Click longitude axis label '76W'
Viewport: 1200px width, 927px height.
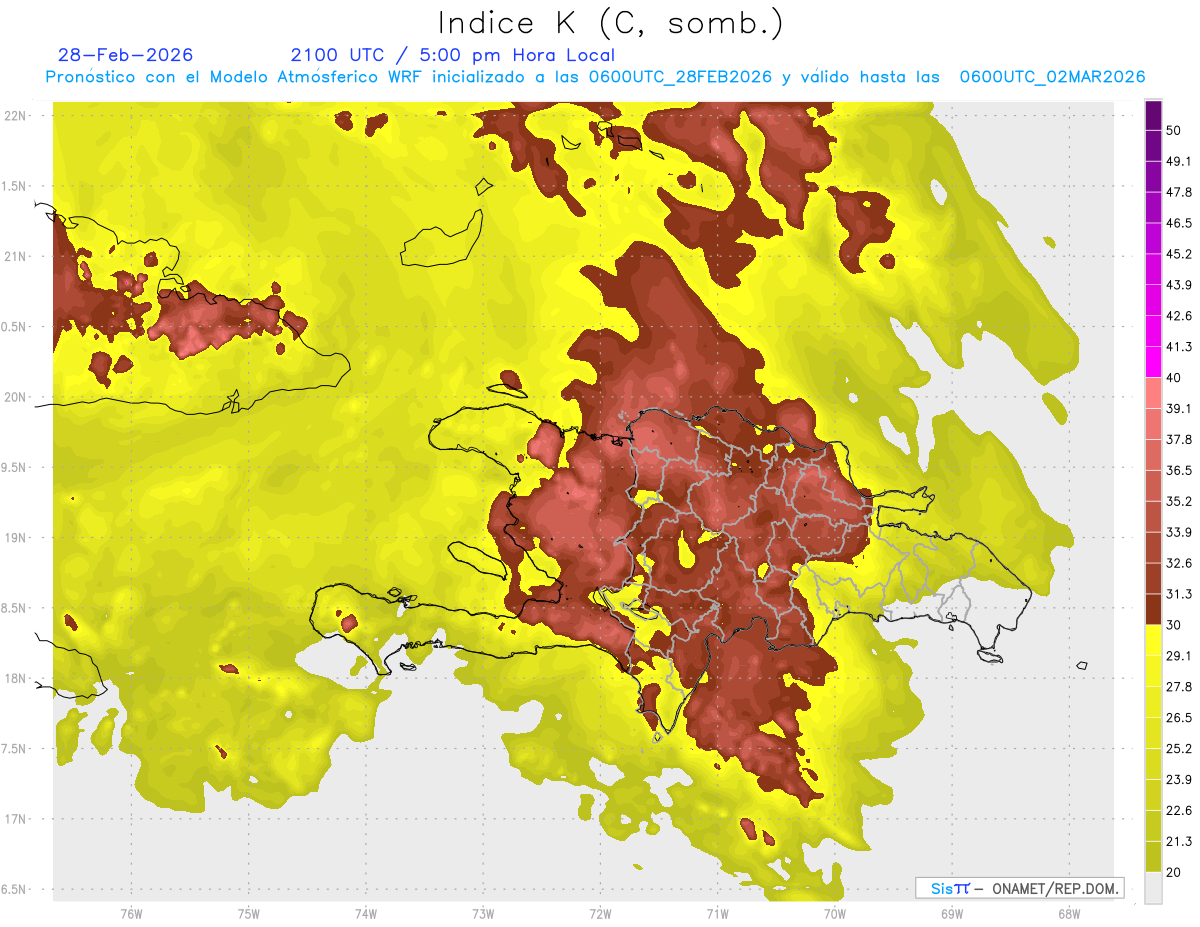tap(131, 914)
